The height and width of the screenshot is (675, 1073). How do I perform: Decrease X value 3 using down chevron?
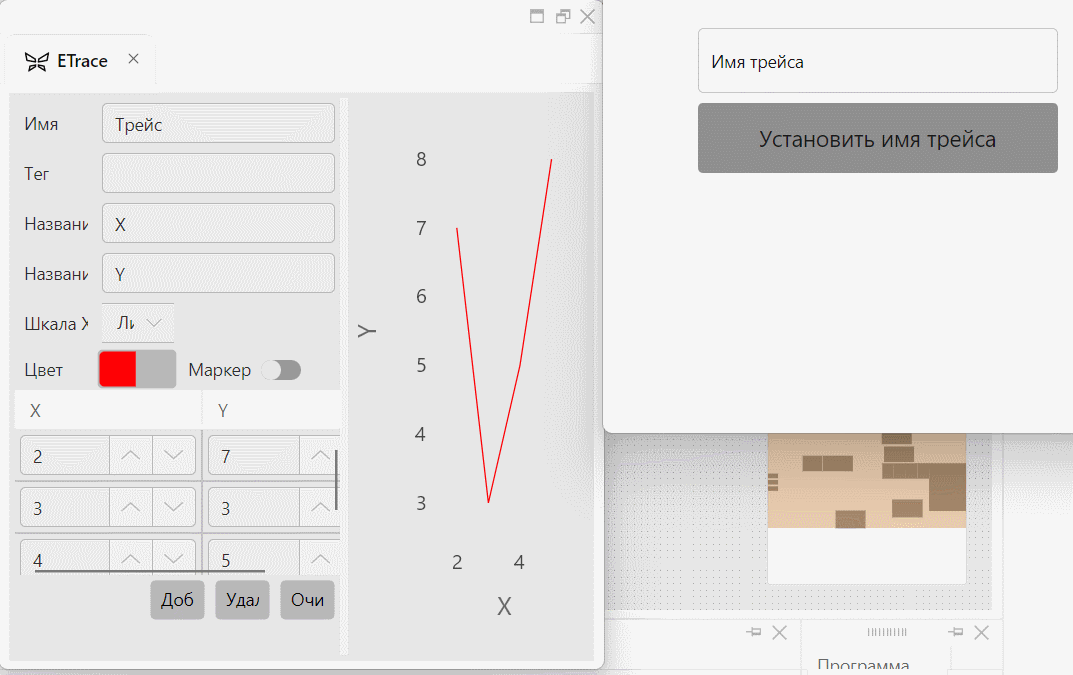[174, 507]
